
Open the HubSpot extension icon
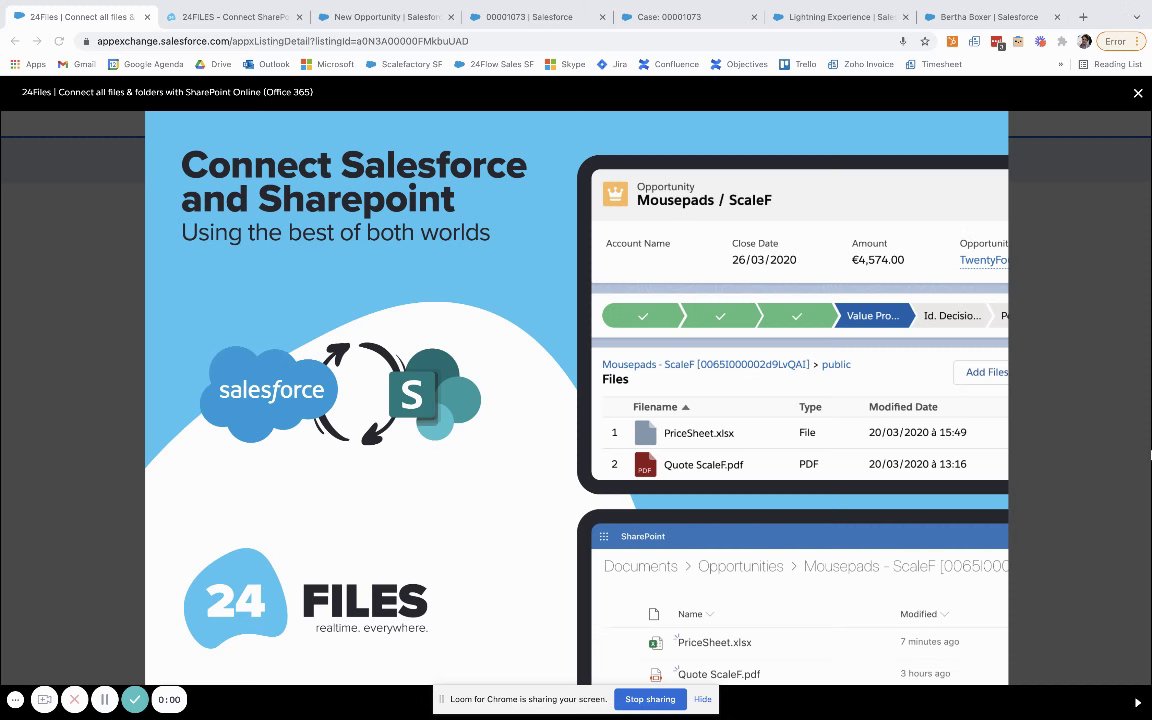tap(952, 41)
